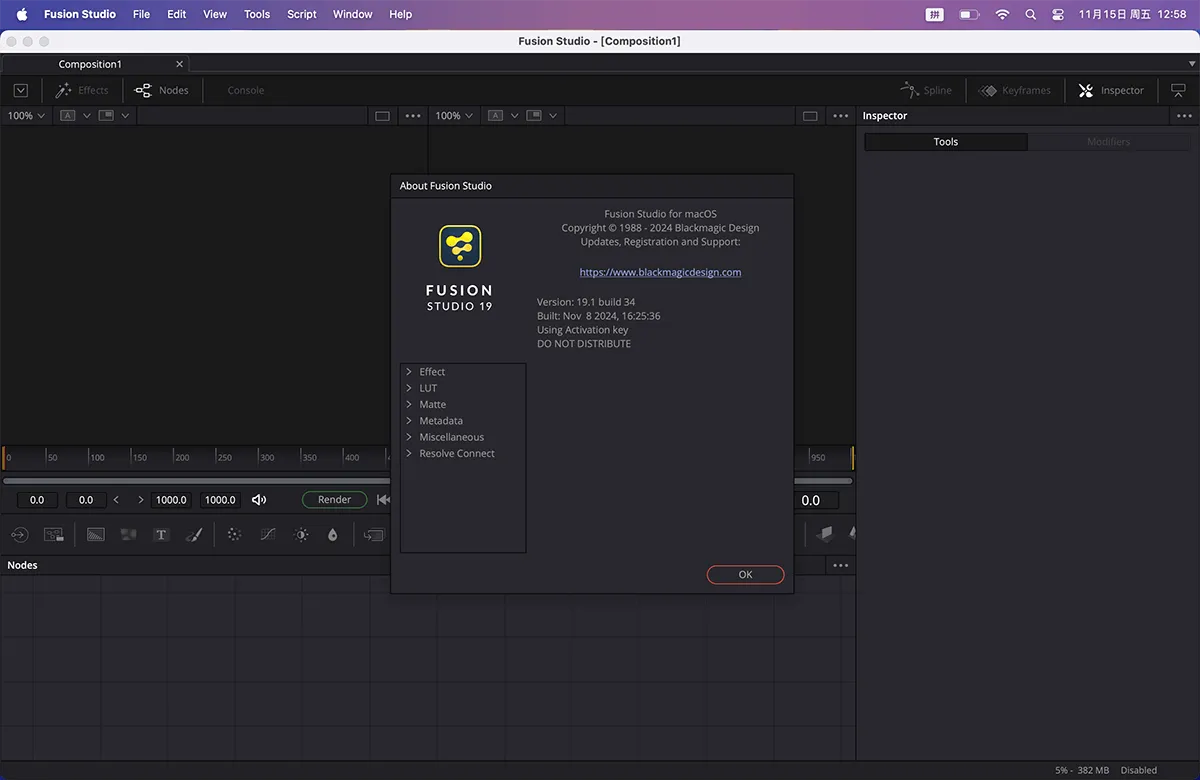Expand the Effect tree item
Screen dimensions: 1200x780
coord(409,372)
